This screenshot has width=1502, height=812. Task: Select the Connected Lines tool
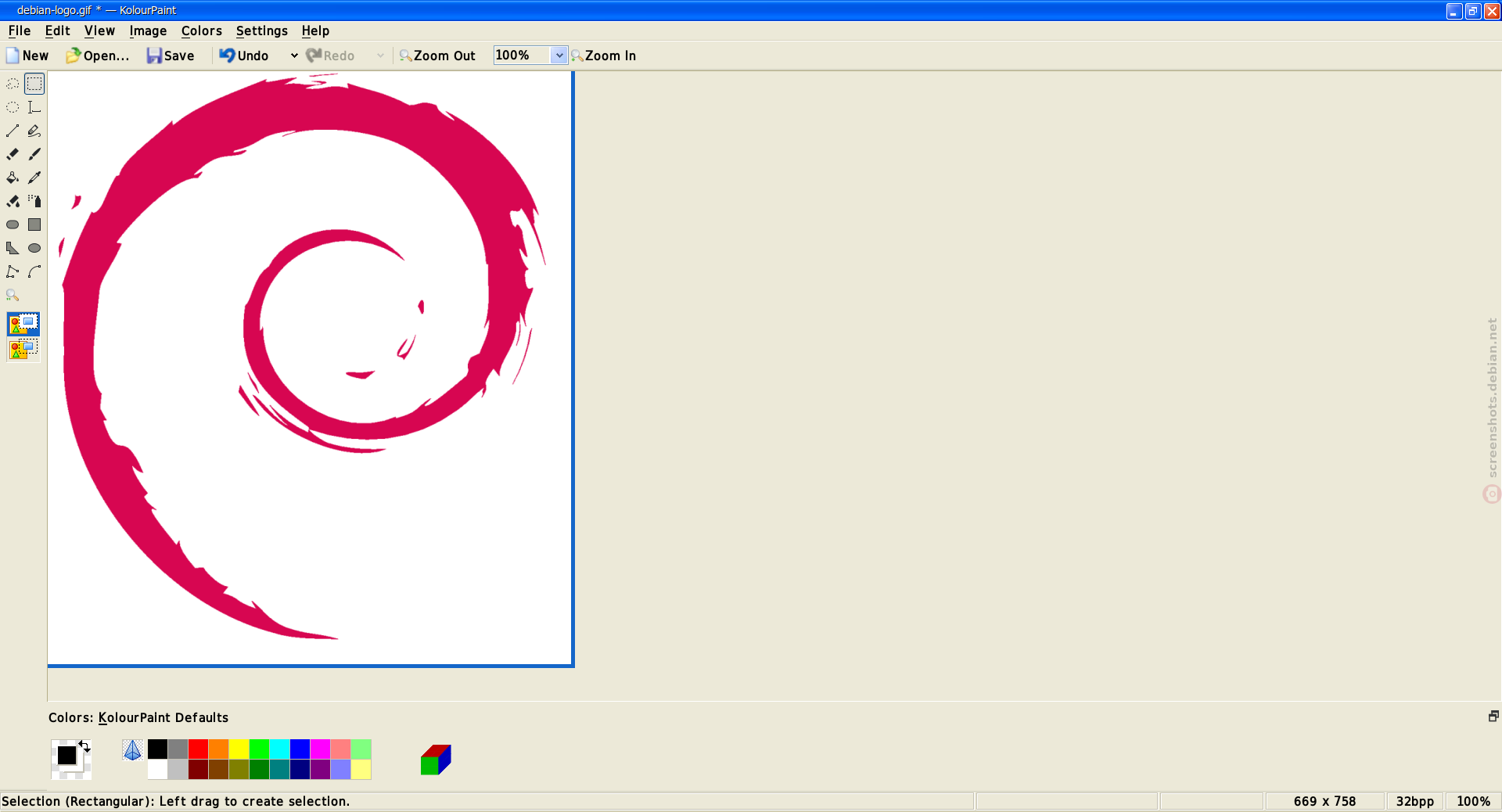(13, 271)
